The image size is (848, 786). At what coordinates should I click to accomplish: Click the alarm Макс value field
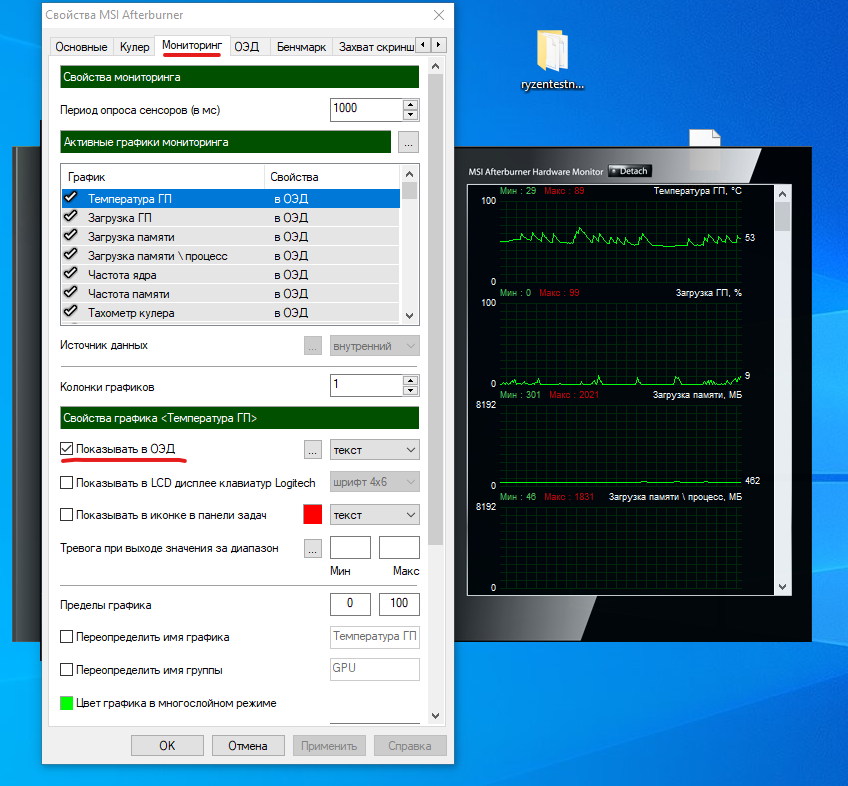tap(399, 547)
